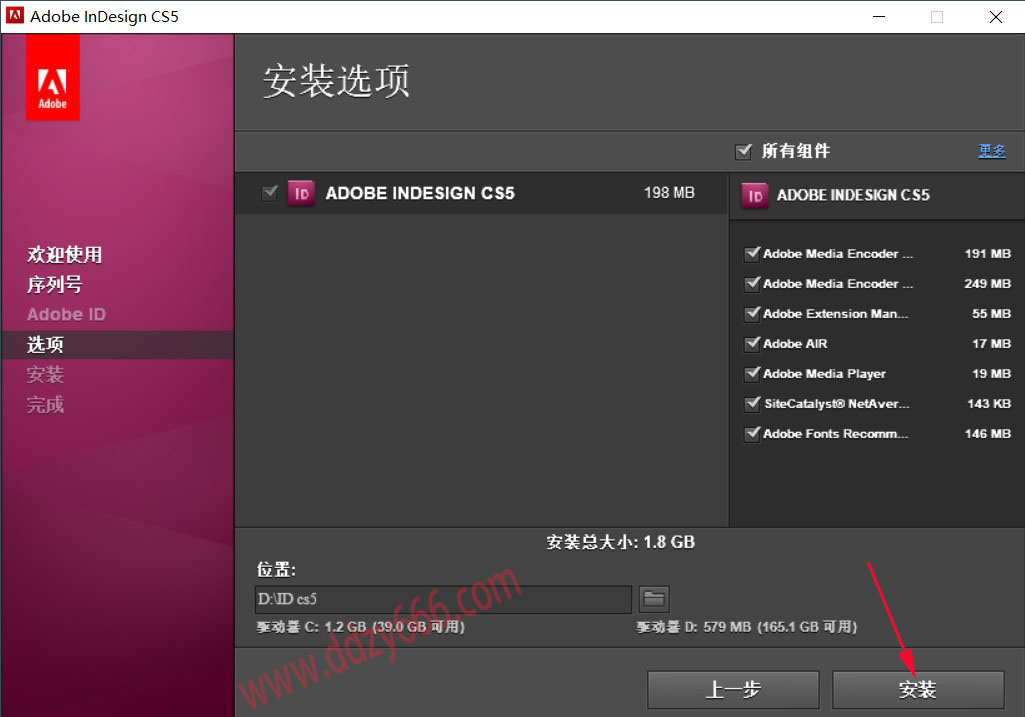Open the folder browse icon for install location
The width and height of the screenshot is (1025, 717).
click(x=654, y=599)
